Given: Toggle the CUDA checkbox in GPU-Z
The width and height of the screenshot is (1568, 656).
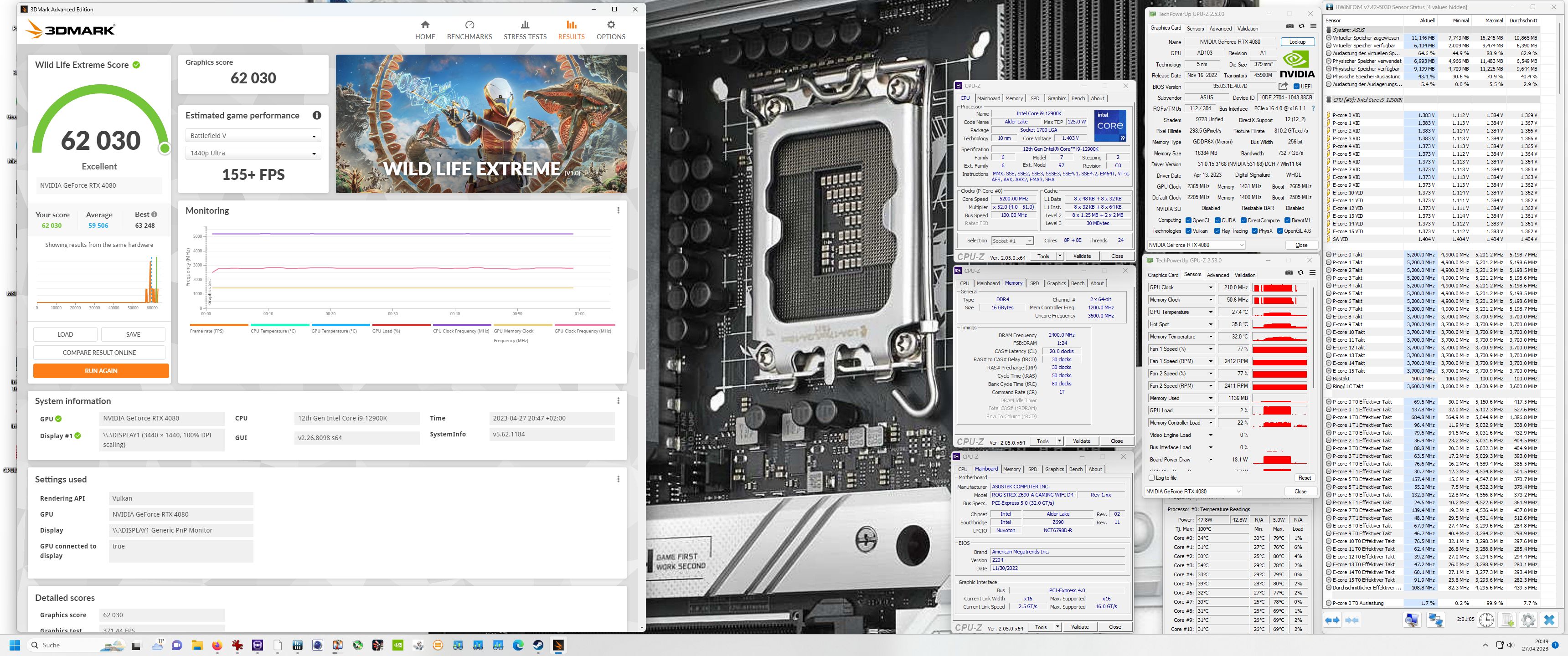Looking at the screenshot, I should click(1217, 220).
